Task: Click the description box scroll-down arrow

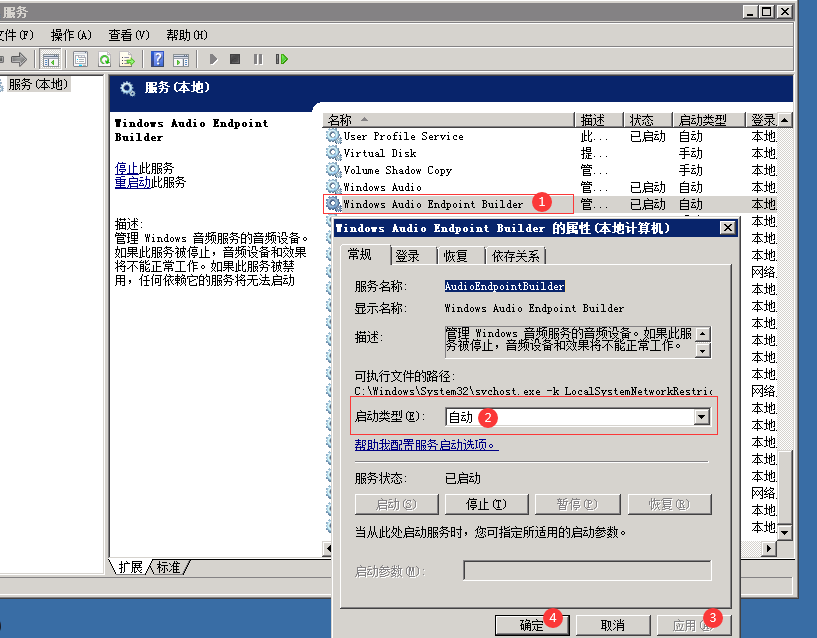Action: pyautogui.click(x=702, y=351)
